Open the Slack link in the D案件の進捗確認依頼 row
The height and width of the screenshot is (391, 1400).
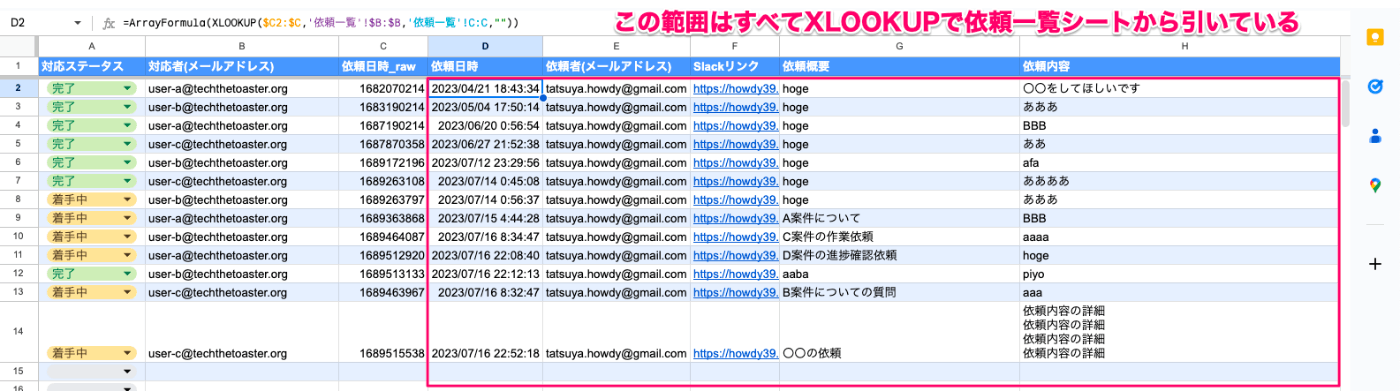pyautogui.click(x=735, y=255)
